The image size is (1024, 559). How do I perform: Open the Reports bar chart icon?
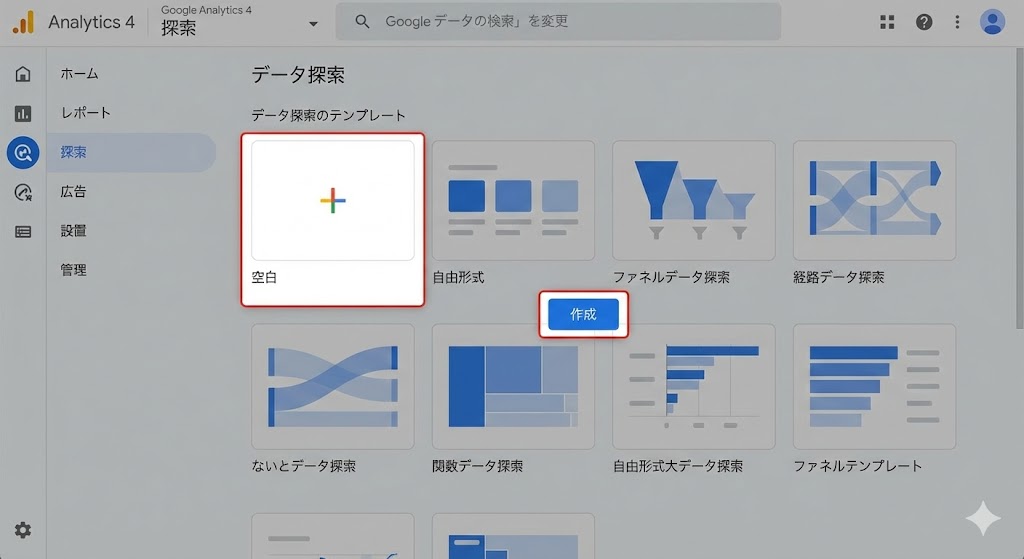click(23, 114)
